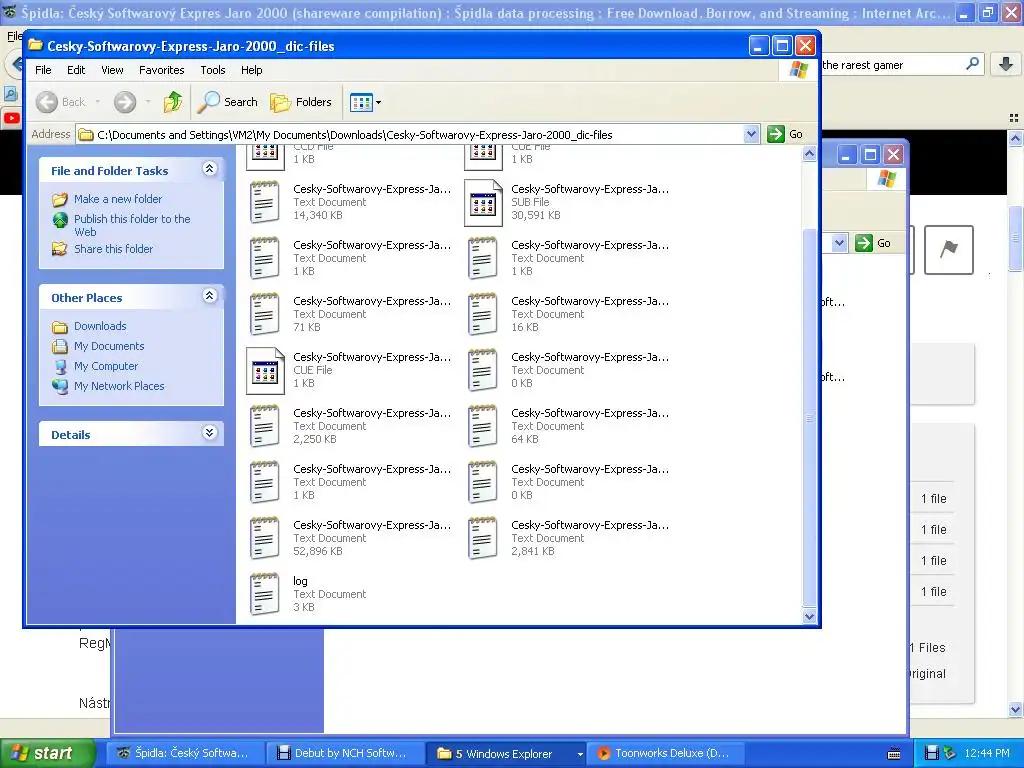The width and height of the screenshot is (1024, 768).
Task: Click the browser search magnifier icon
Action: [x=972, y=64]
